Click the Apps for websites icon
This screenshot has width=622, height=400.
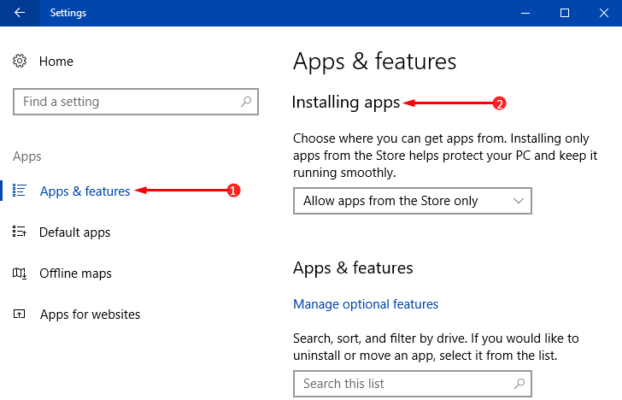(x=19, y=314)
